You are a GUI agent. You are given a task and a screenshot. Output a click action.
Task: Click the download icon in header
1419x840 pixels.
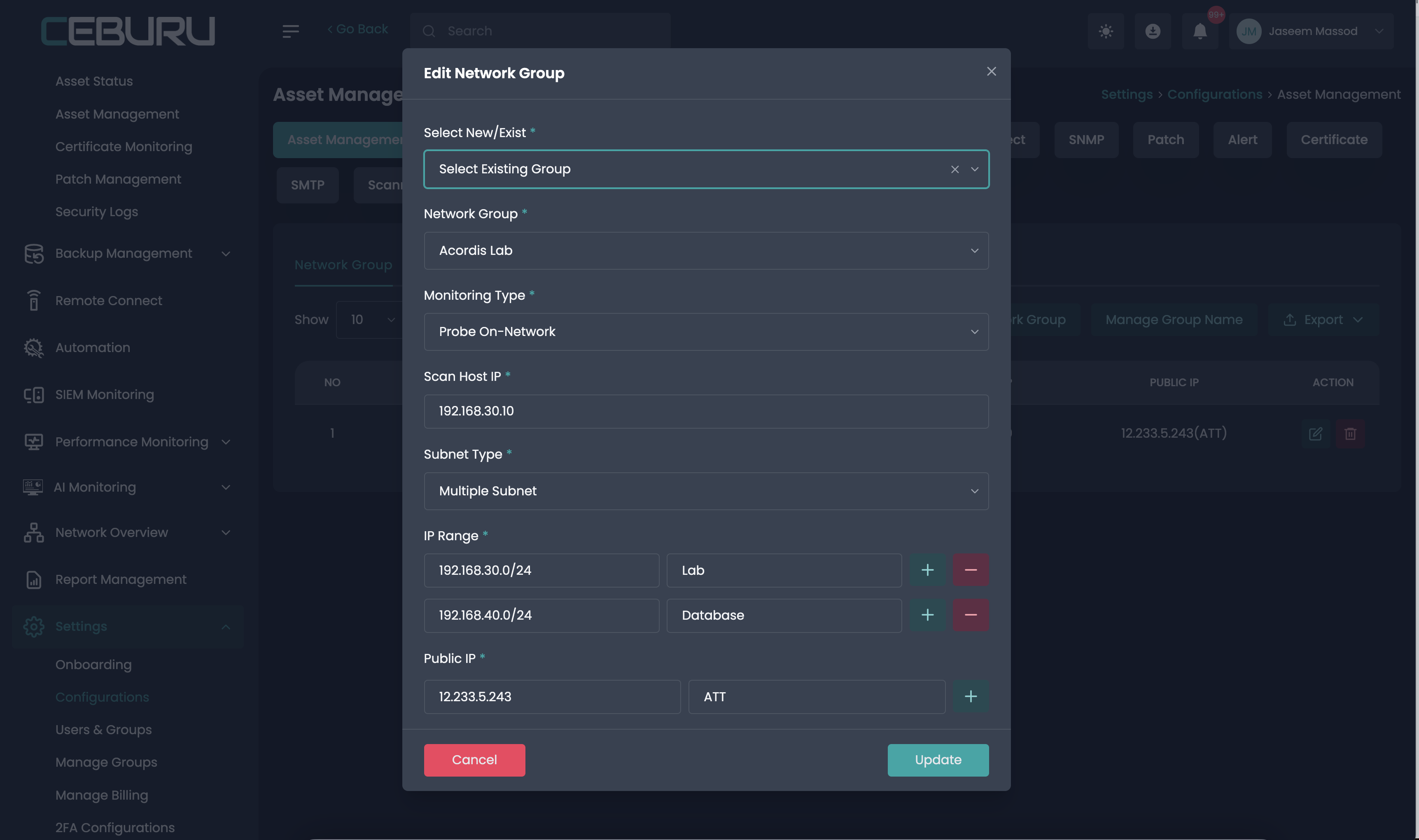(x=1153, y=31)
